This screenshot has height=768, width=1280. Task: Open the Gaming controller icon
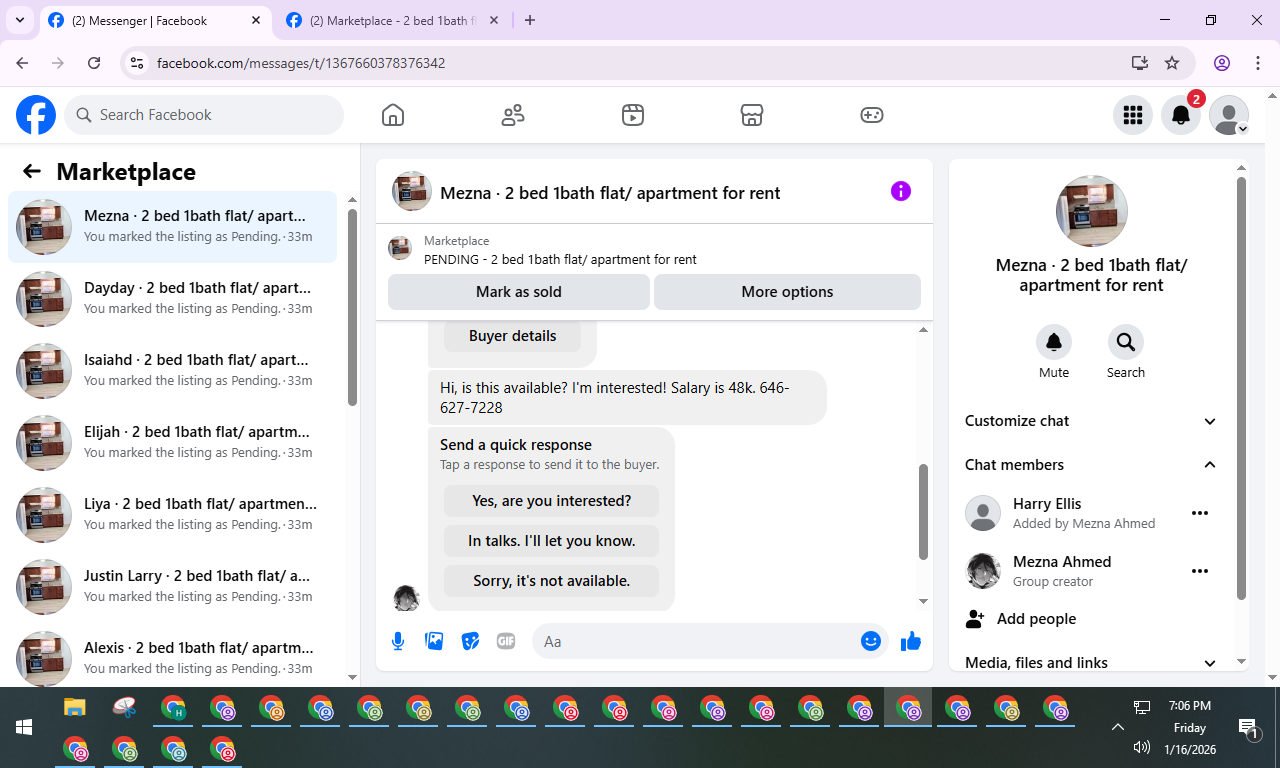point(872,115)
